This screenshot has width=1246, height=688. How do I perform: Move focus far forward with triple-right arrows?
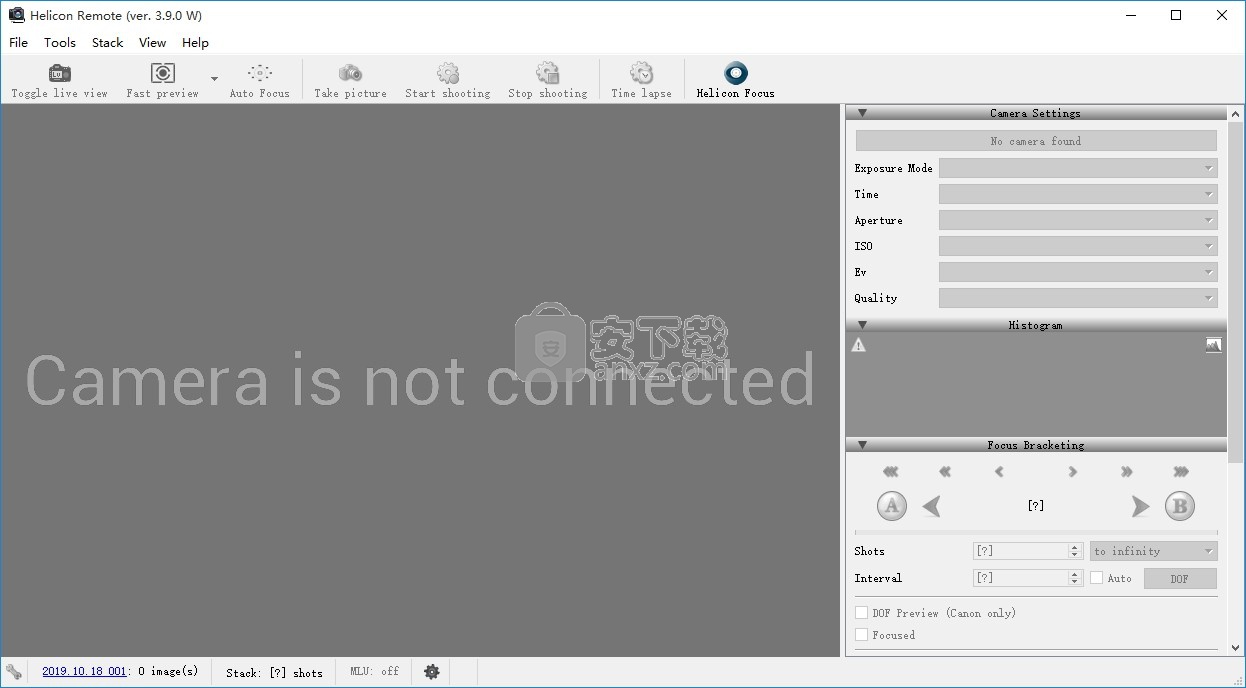coord(1181,472)
